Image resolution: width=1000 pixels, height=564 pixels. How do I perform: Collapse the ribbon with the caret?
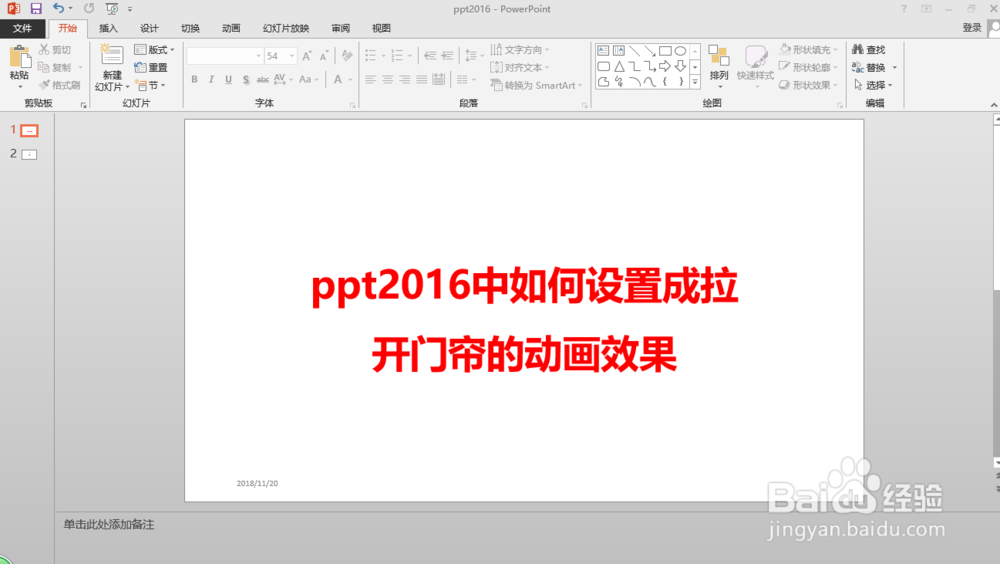click(x=994, y=105)
